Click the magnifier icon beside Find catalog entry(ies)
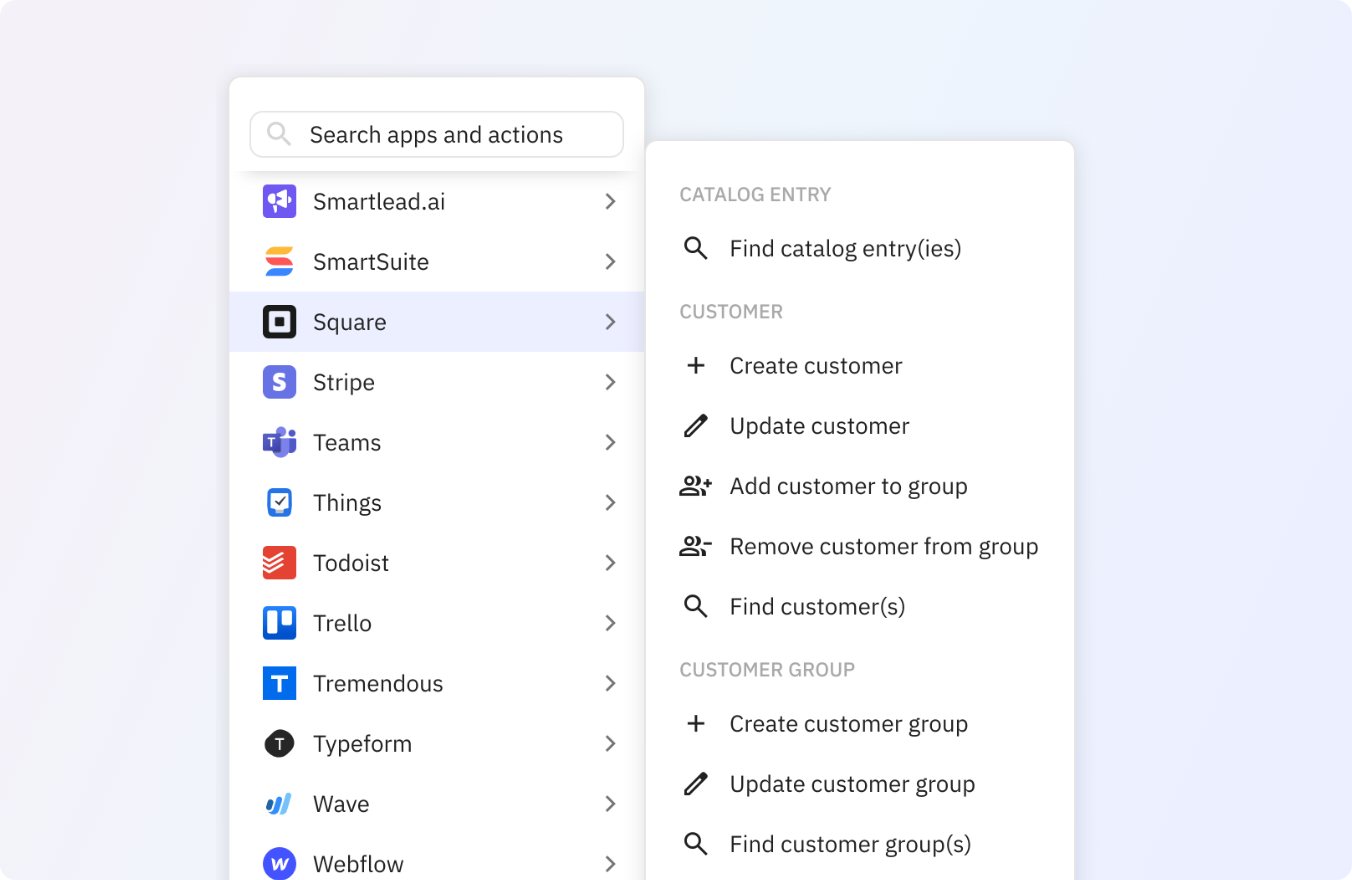The height and width of the screenshot is (880, 1352). point(696,248)
